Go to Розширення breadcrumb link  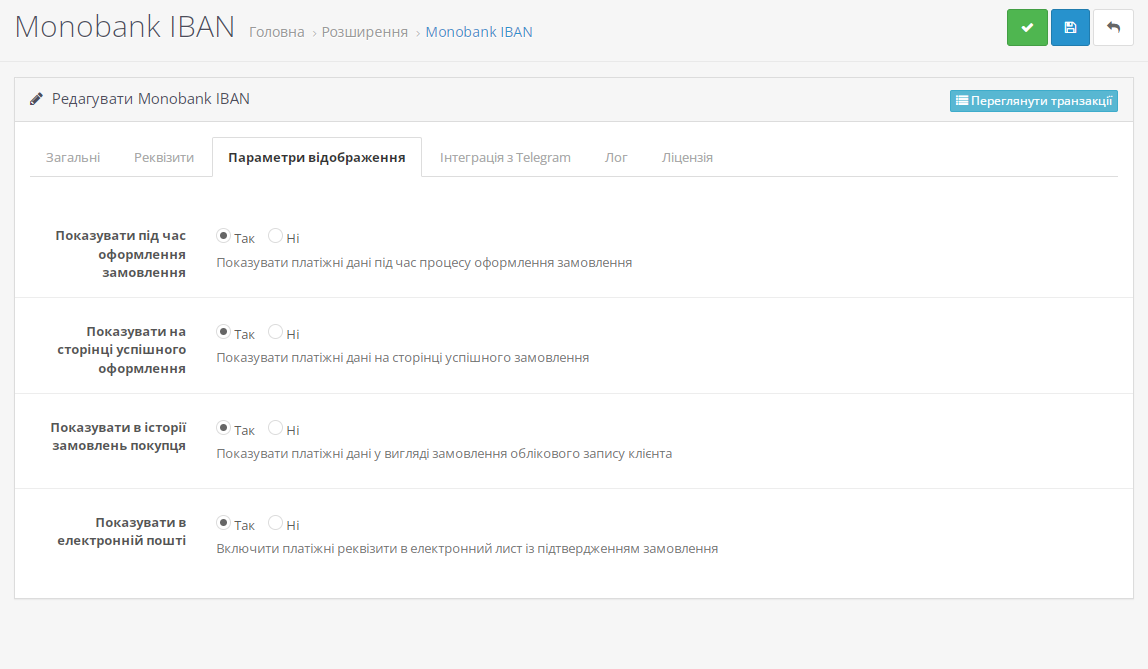[x=365, y=32]
